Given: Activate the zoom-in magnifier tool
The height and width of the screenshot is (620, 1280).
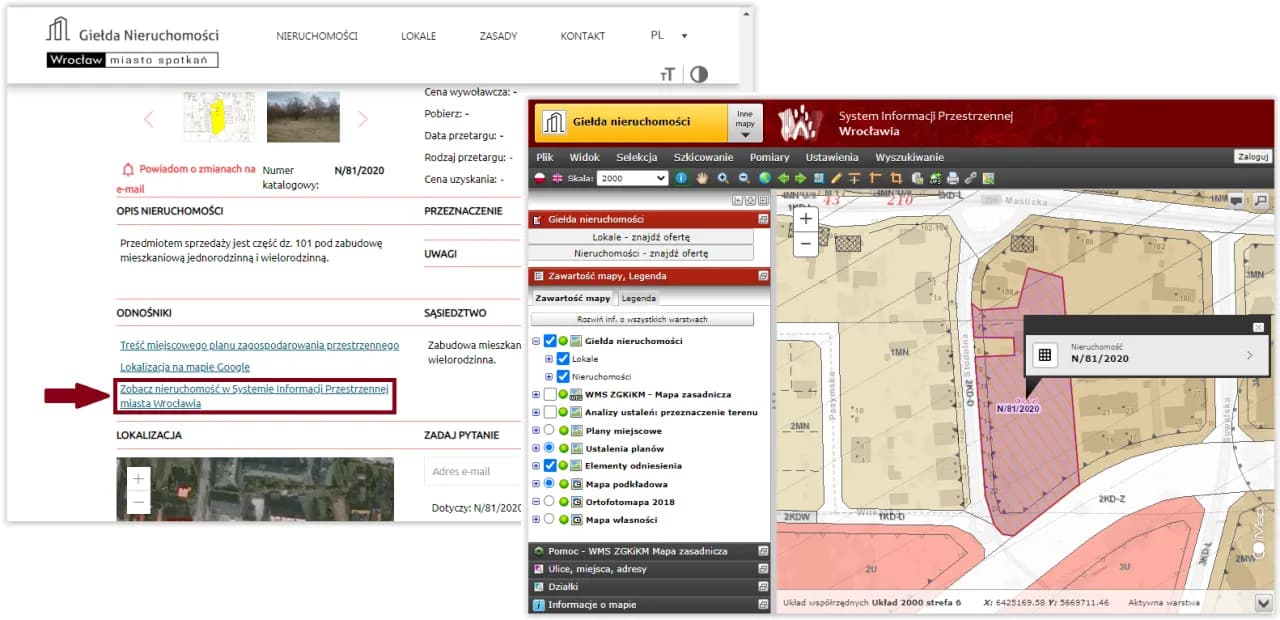Looking at the screenshot, I should 722,178.
